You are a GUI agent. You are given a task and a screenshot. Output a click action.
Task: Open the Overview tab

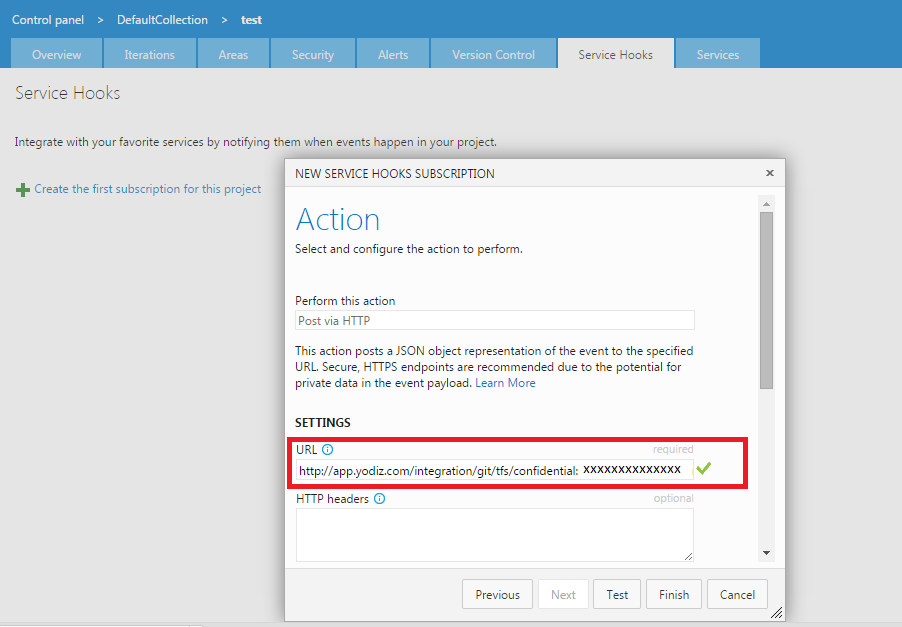tap(56, 55)
